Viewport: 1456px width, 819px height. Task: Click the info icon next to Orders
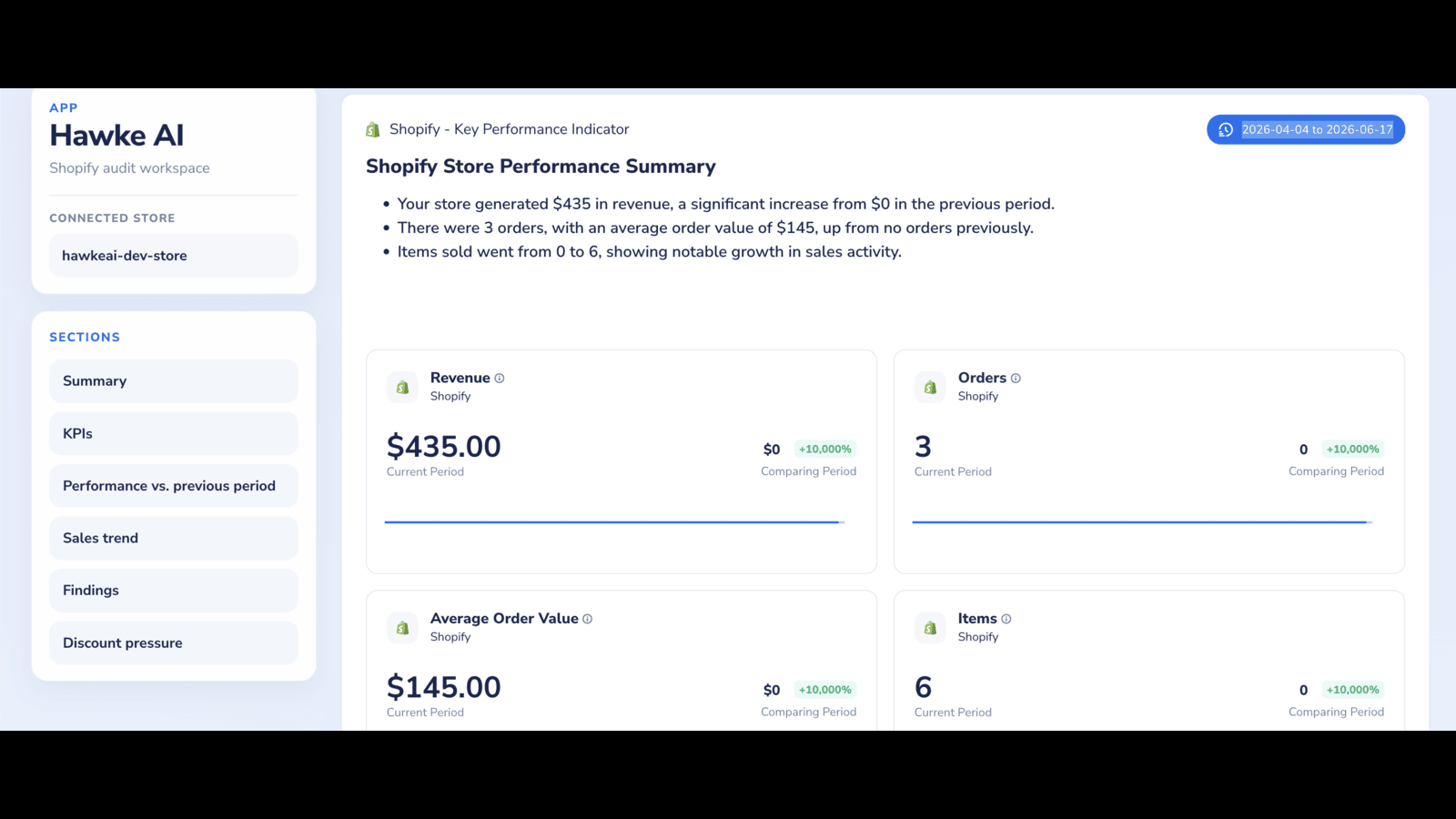(x=1016, y=379)
